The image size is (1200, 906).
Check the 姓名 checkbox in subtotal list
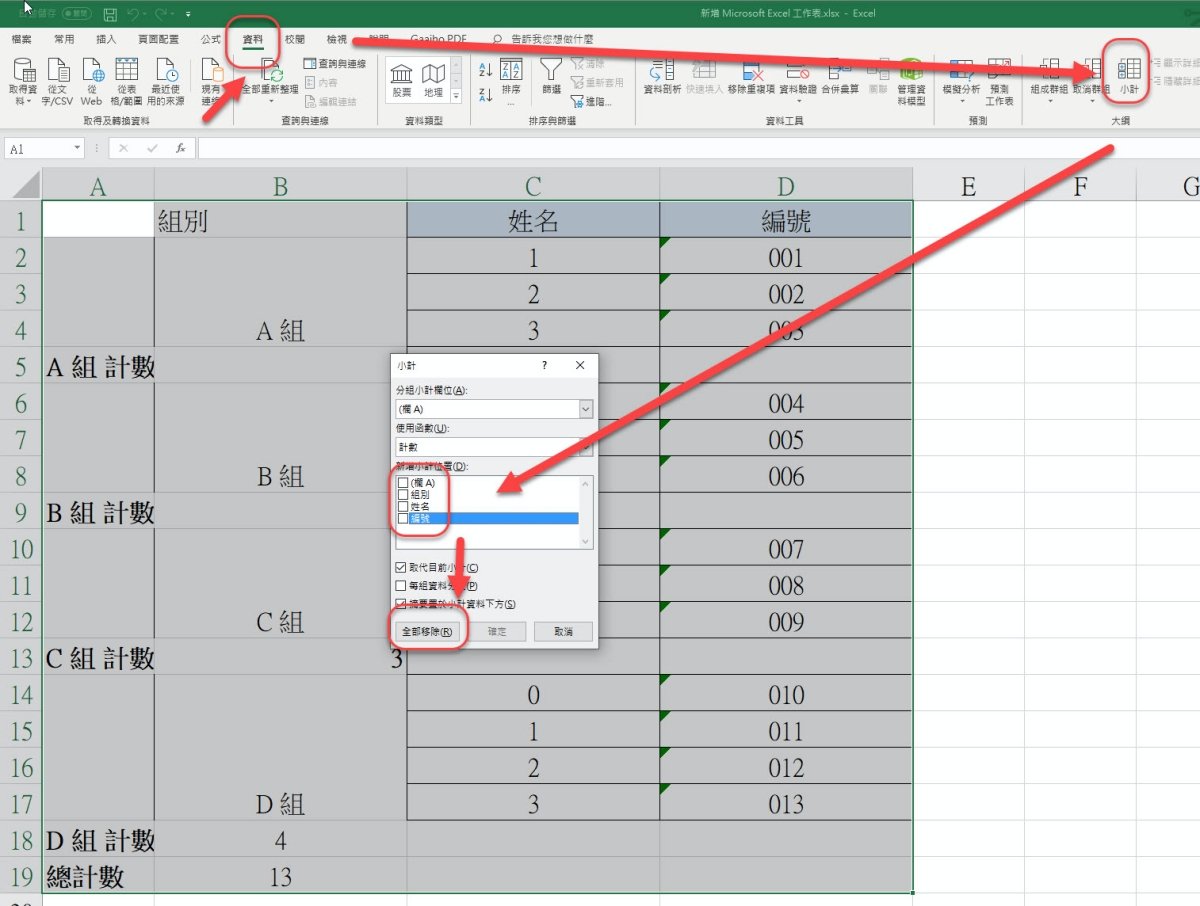click(403, 507)
